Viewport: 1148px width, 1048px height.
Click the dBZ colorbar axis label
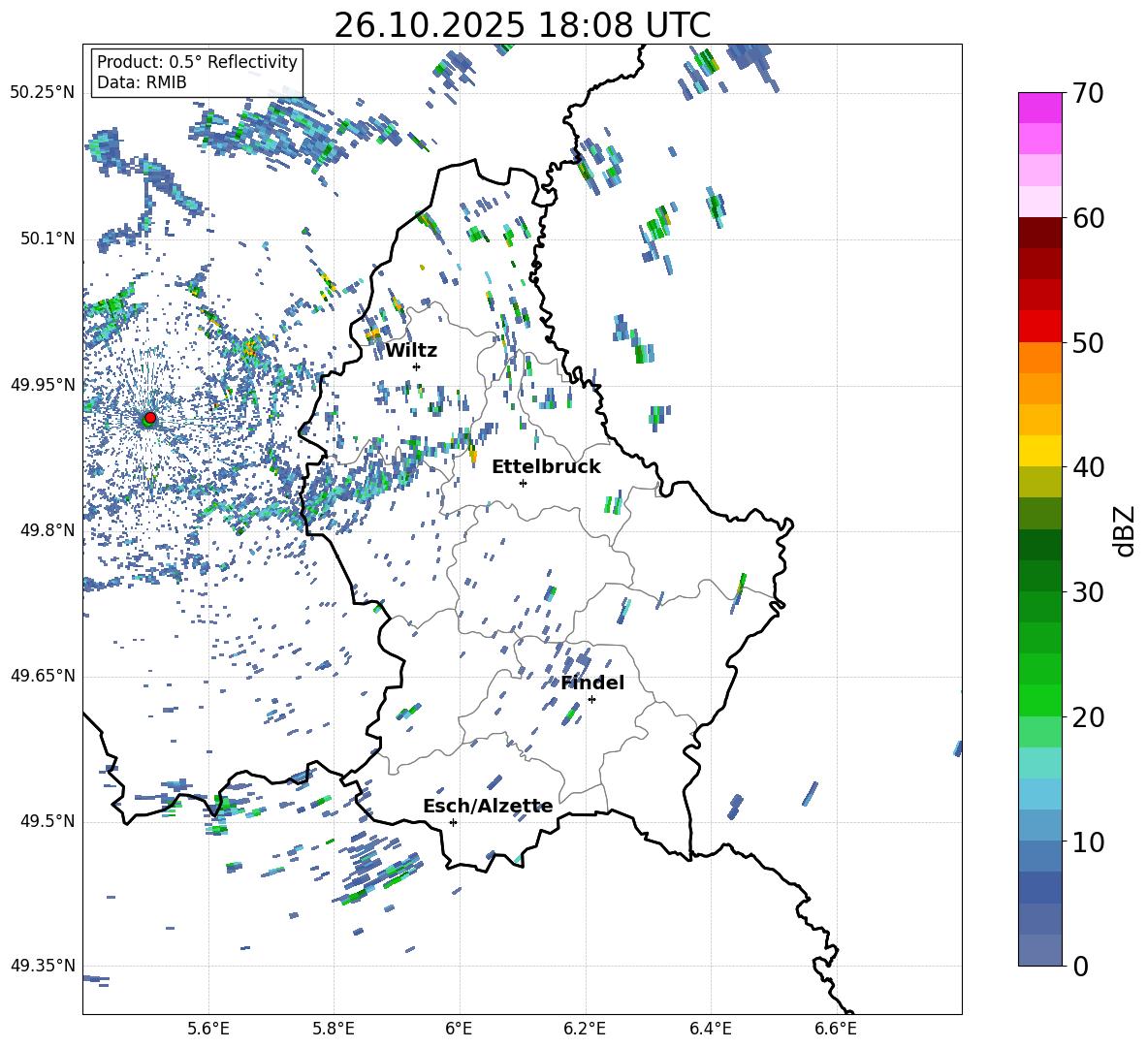1125,530
